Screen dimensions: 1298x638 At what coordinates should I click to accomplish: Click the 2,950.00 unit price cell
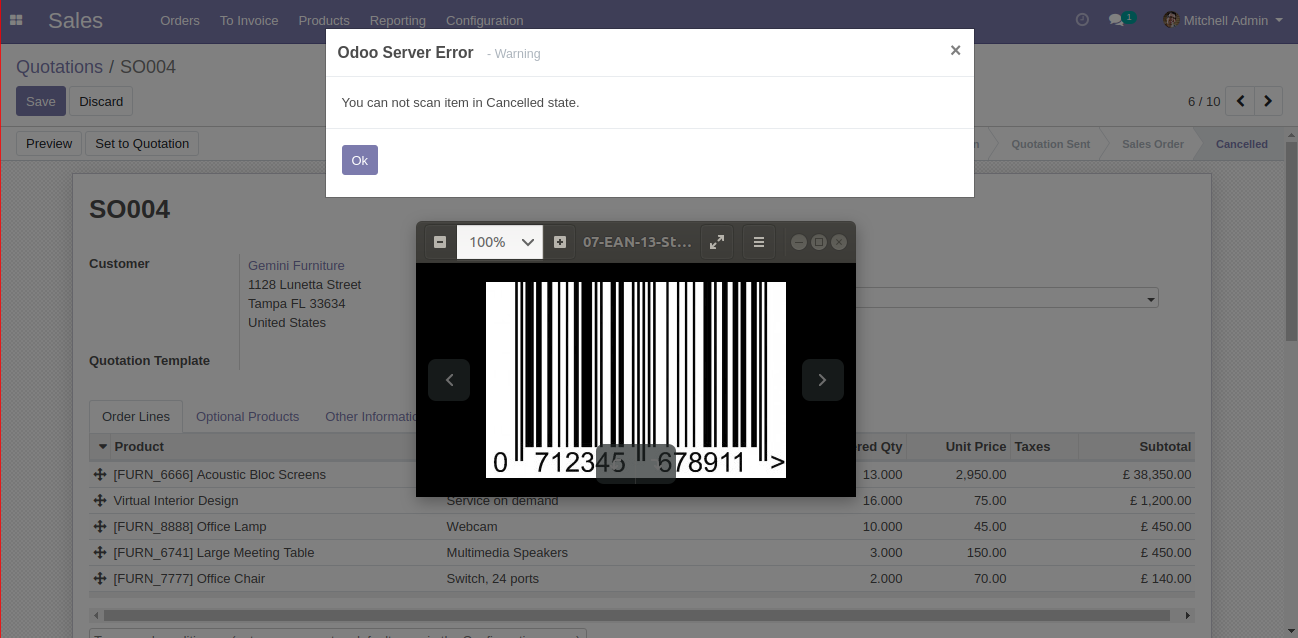pos(959,475)
